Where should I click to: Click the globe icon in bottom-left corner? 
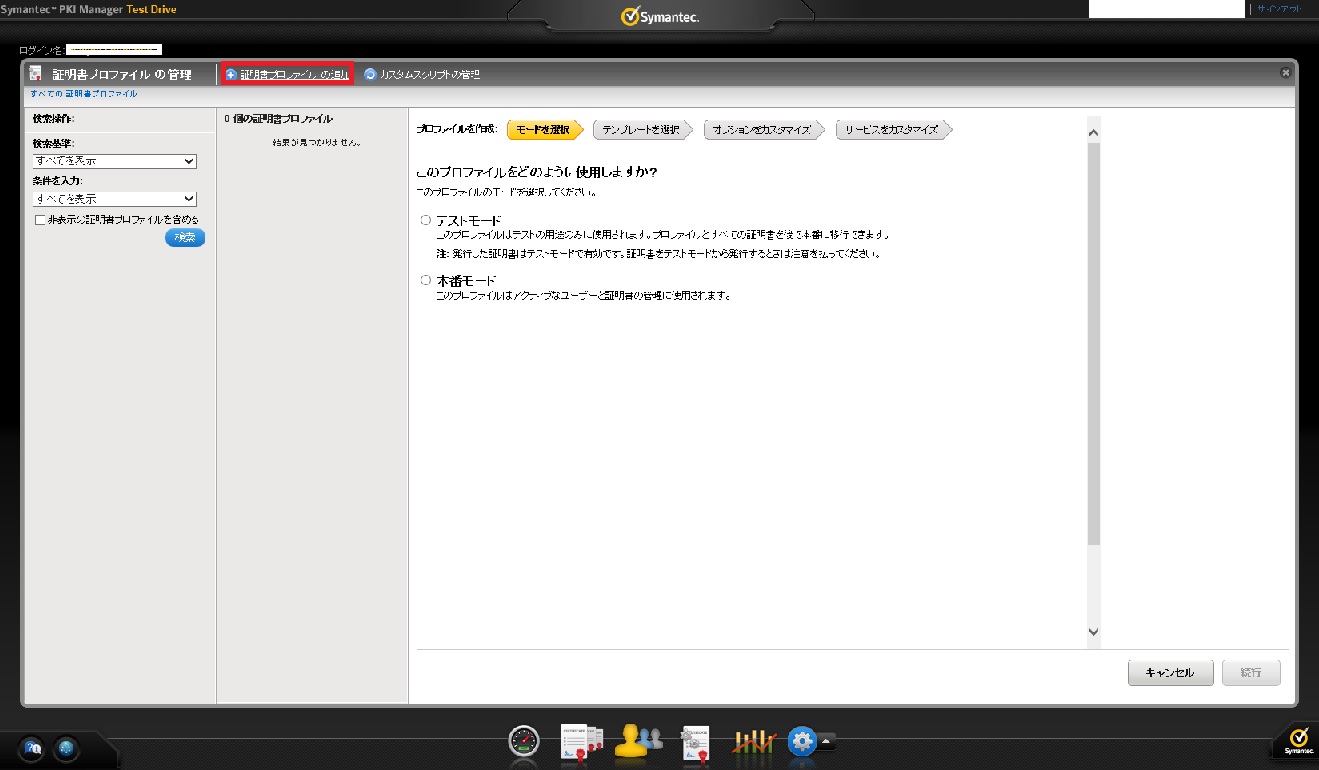66,748
